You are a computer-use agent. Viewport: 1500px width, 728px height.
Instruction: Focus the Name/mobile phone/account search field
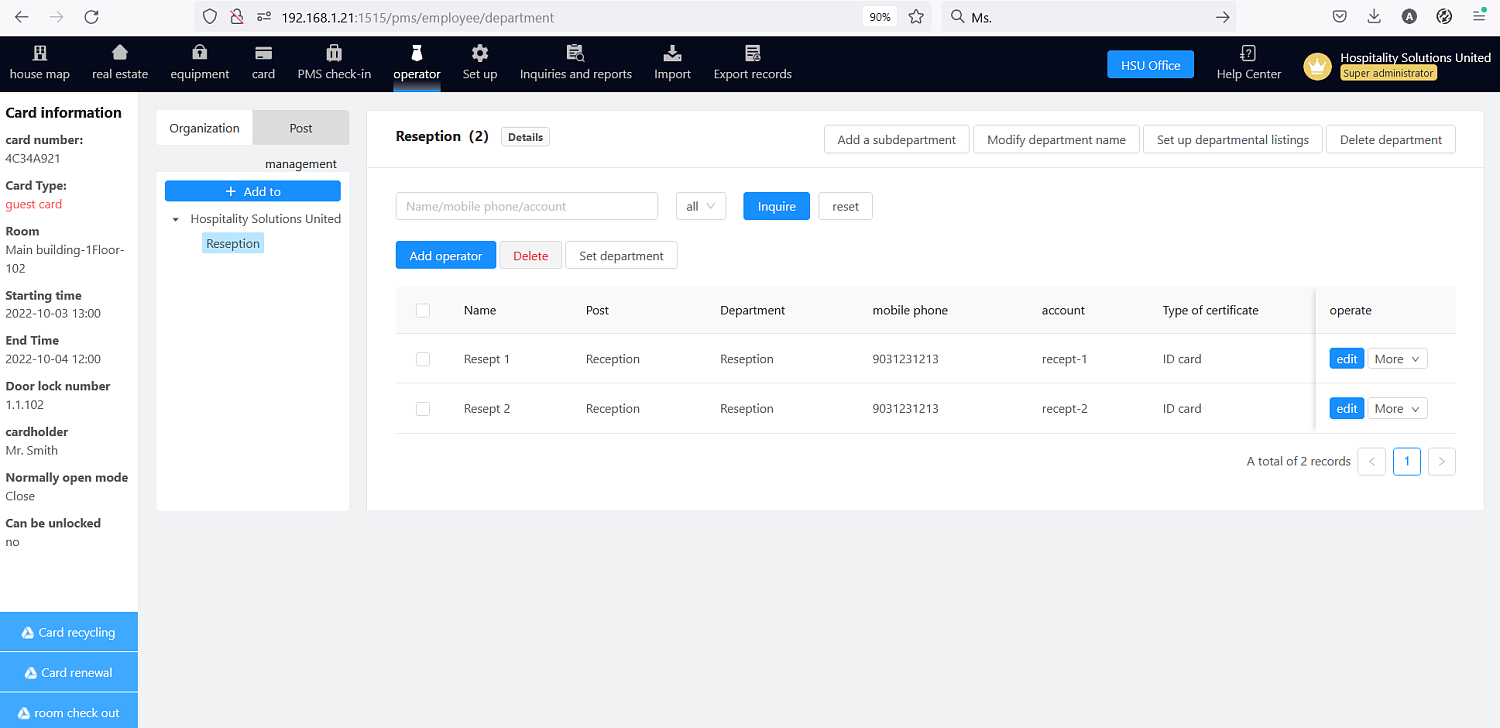527,206
